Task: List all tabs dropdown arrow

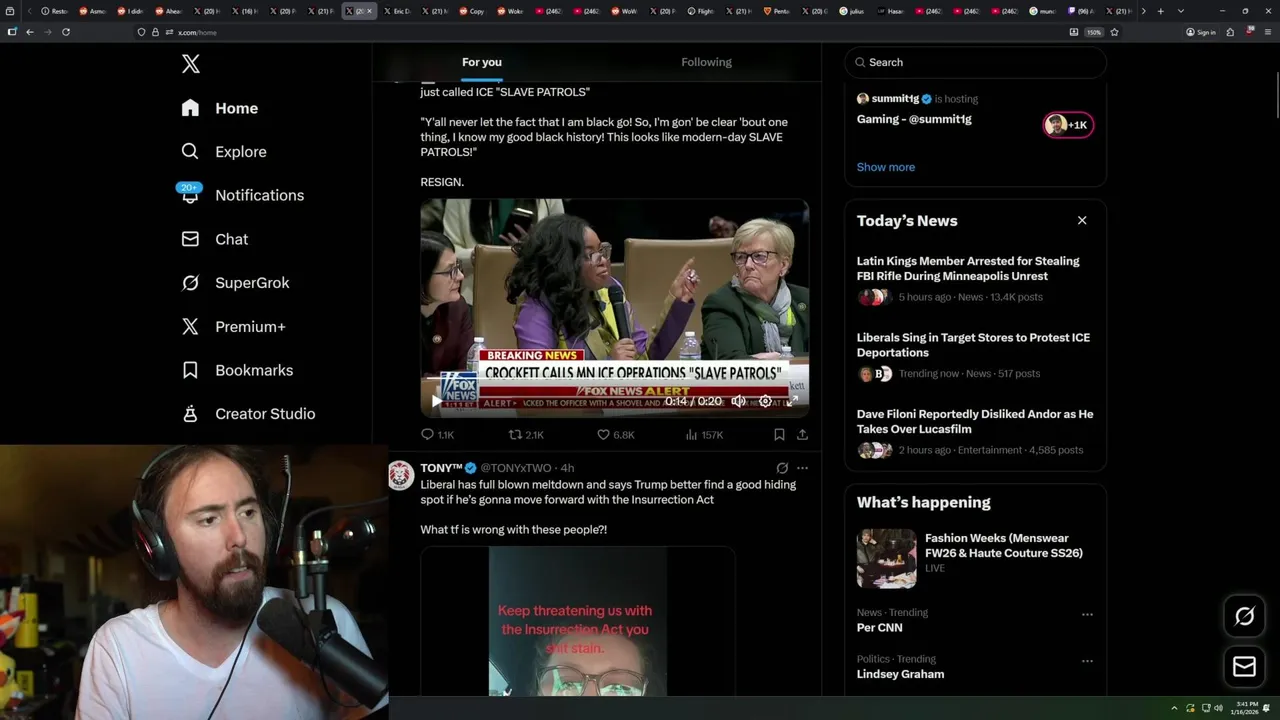Action: 1181,11
